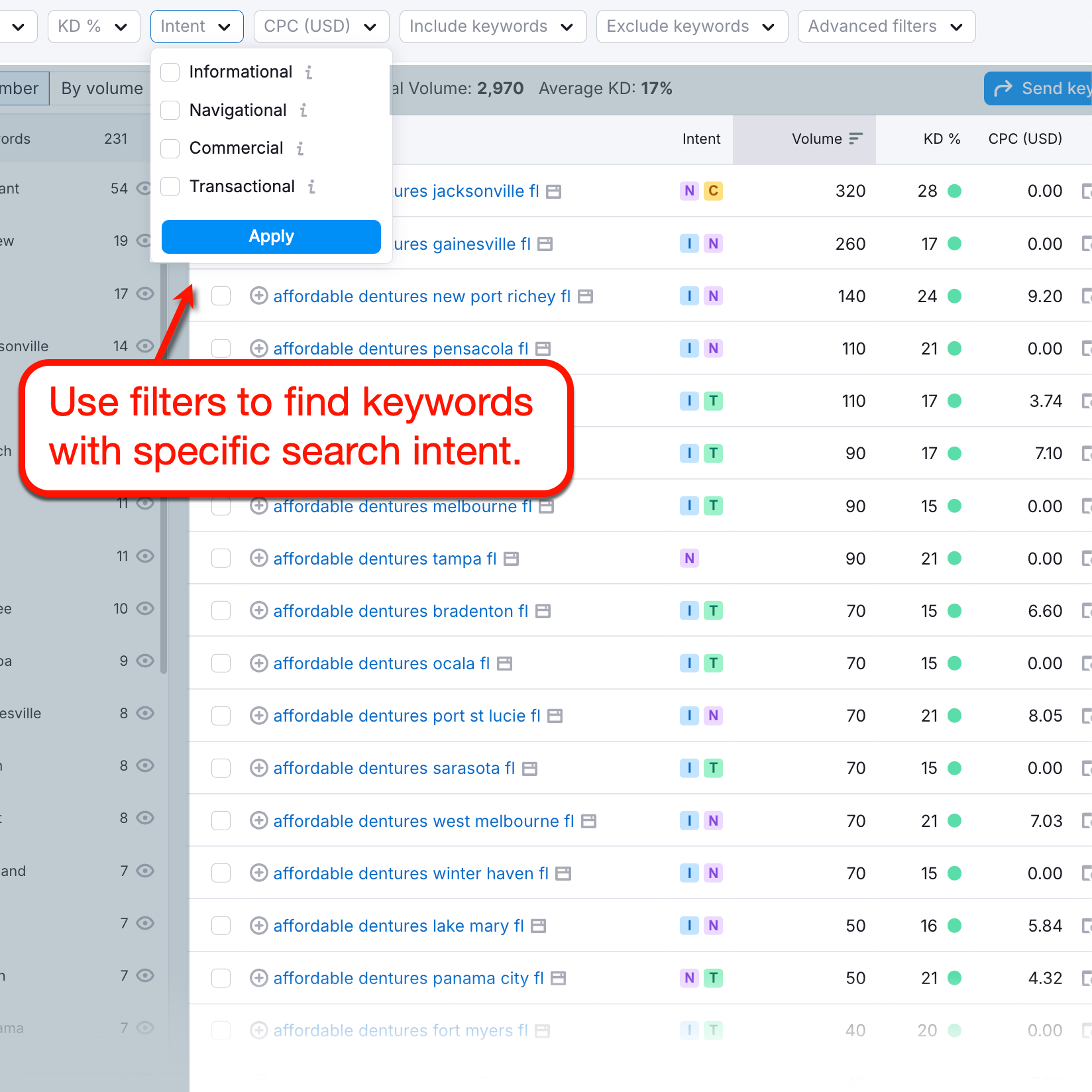Screen dimensions: 1092x1092
Task: Switch to the By volume tab
Action: (101, 88)
